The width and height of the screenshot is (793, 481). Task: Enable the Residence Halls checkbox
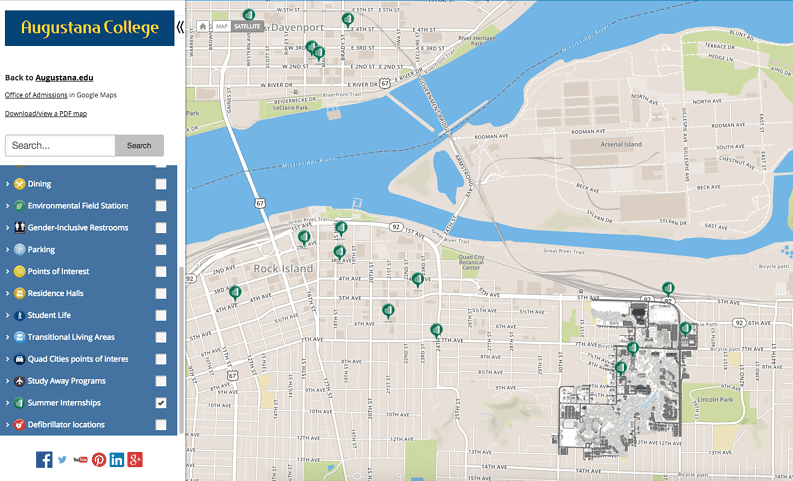(x=161, y=293)
